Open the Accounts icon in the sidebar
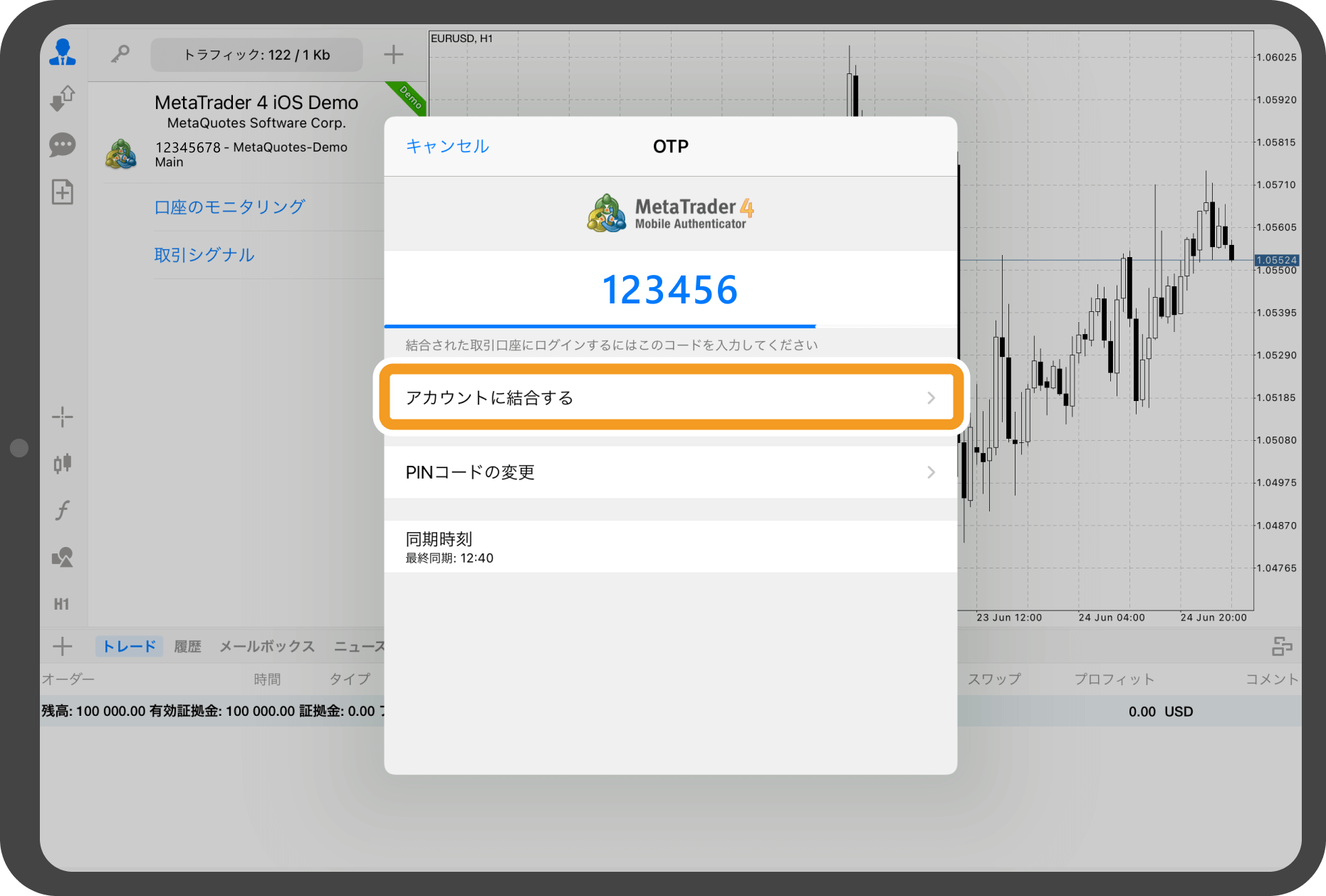This screenshot has width=1326, height=896. pyautogui.click(x=63, y=53)
